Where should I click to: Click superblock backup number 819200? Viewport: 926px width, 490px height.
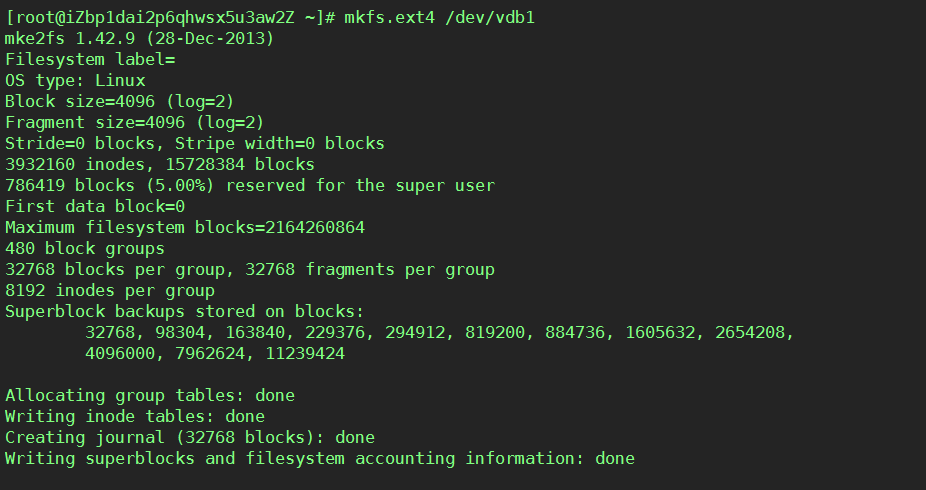(495, 332)
